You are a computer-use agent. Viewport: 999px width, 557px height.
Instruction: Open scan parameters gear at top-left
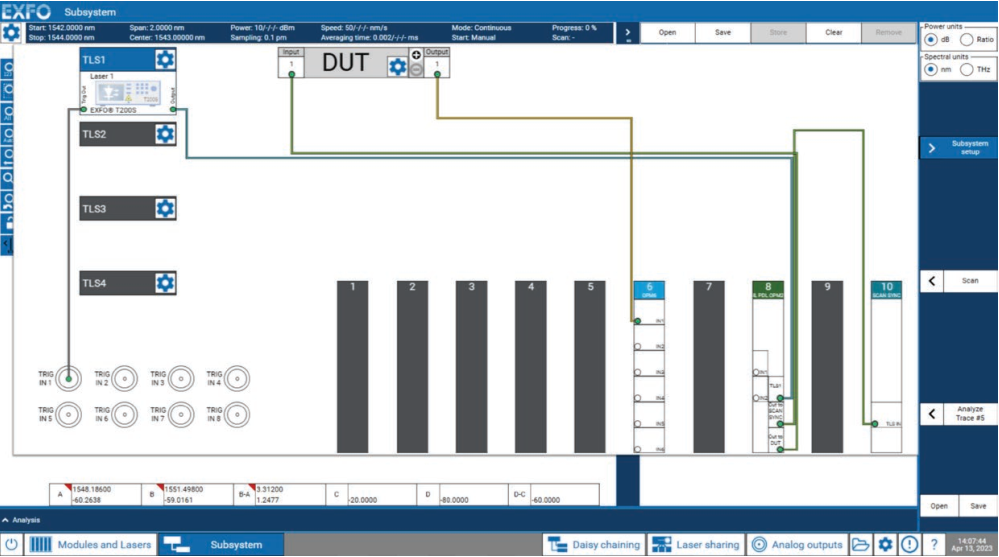(x=11, y=32)
